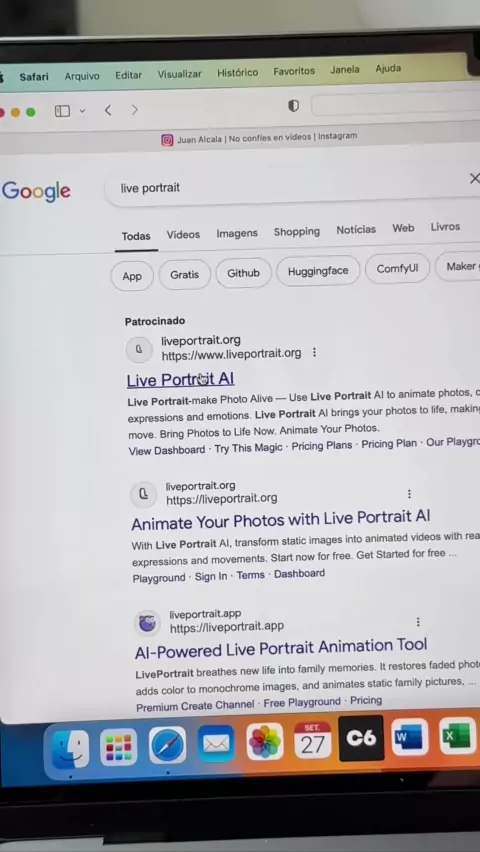Open Microsoft Word from the dock

[x=409, y=737]
